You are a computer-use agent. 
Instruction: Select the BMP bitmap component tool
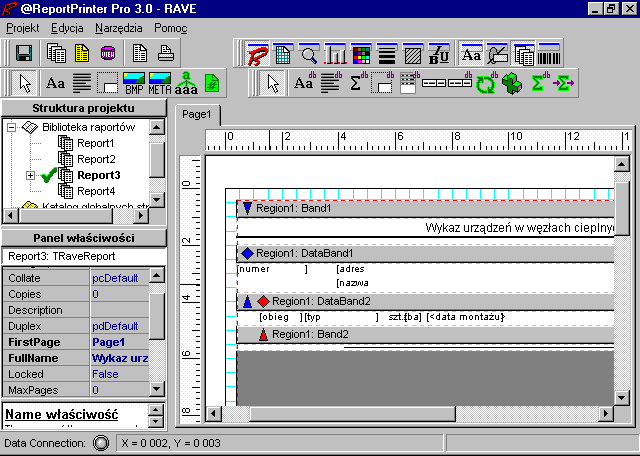coord(132,83)
